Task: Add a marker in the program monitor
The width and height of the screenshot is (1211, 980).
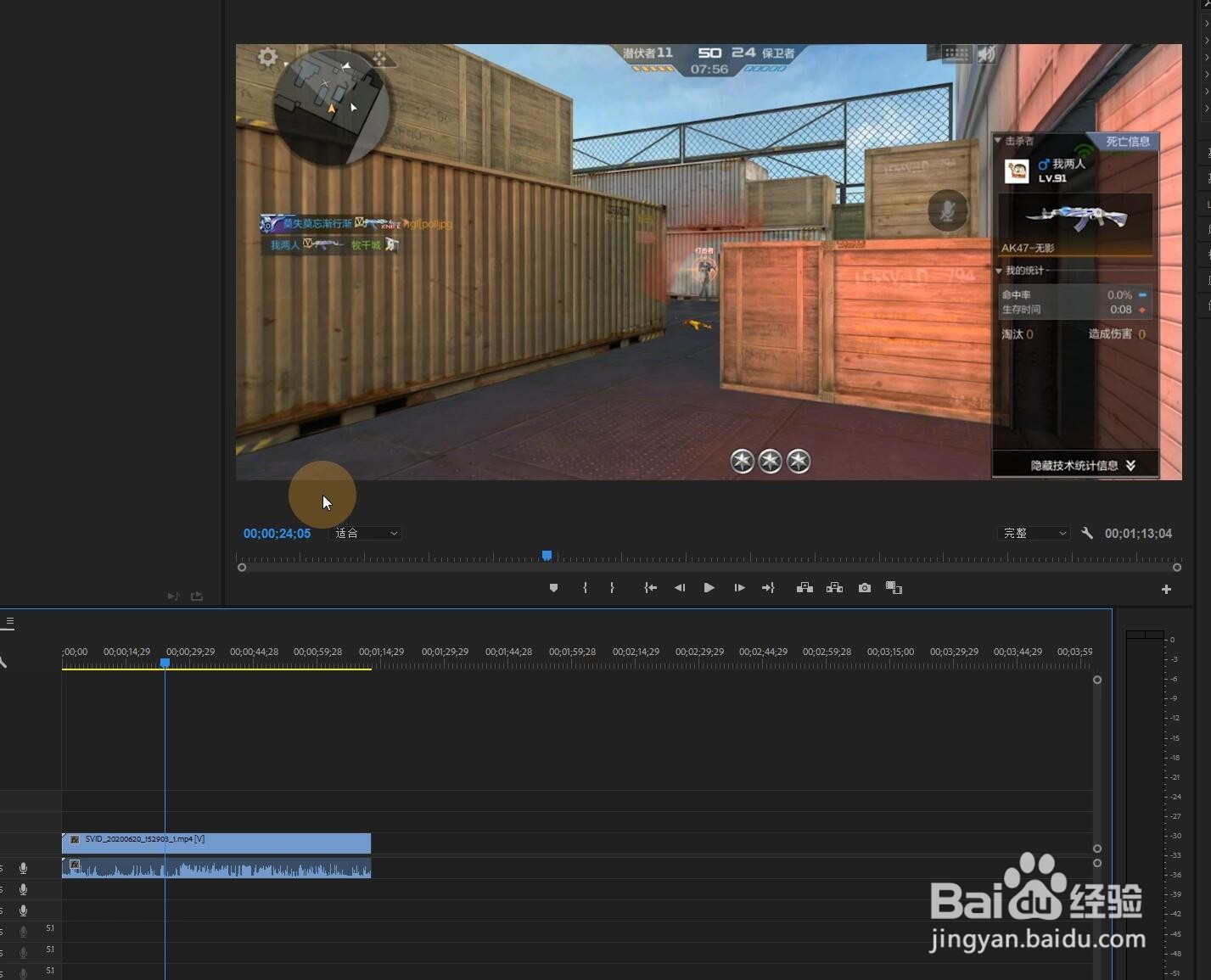Action: 553,588
